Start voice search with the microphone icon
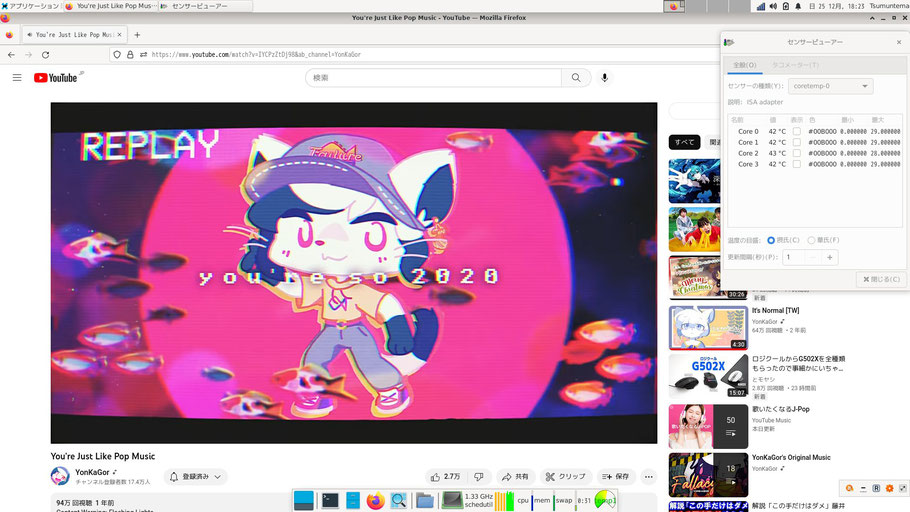 [x=604, y=77]
